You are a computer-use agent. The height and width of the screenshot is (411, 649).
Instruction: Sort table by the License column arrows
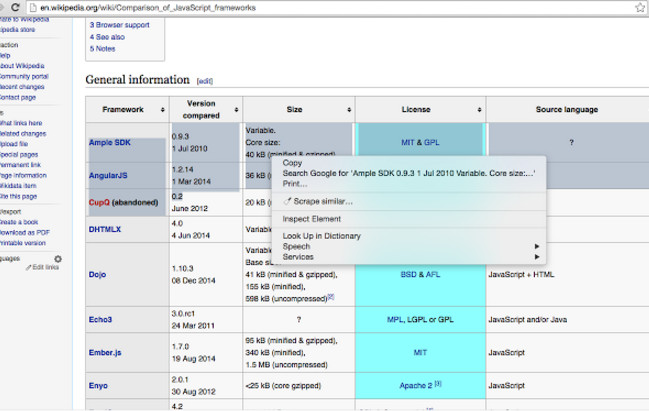[479, 110]
